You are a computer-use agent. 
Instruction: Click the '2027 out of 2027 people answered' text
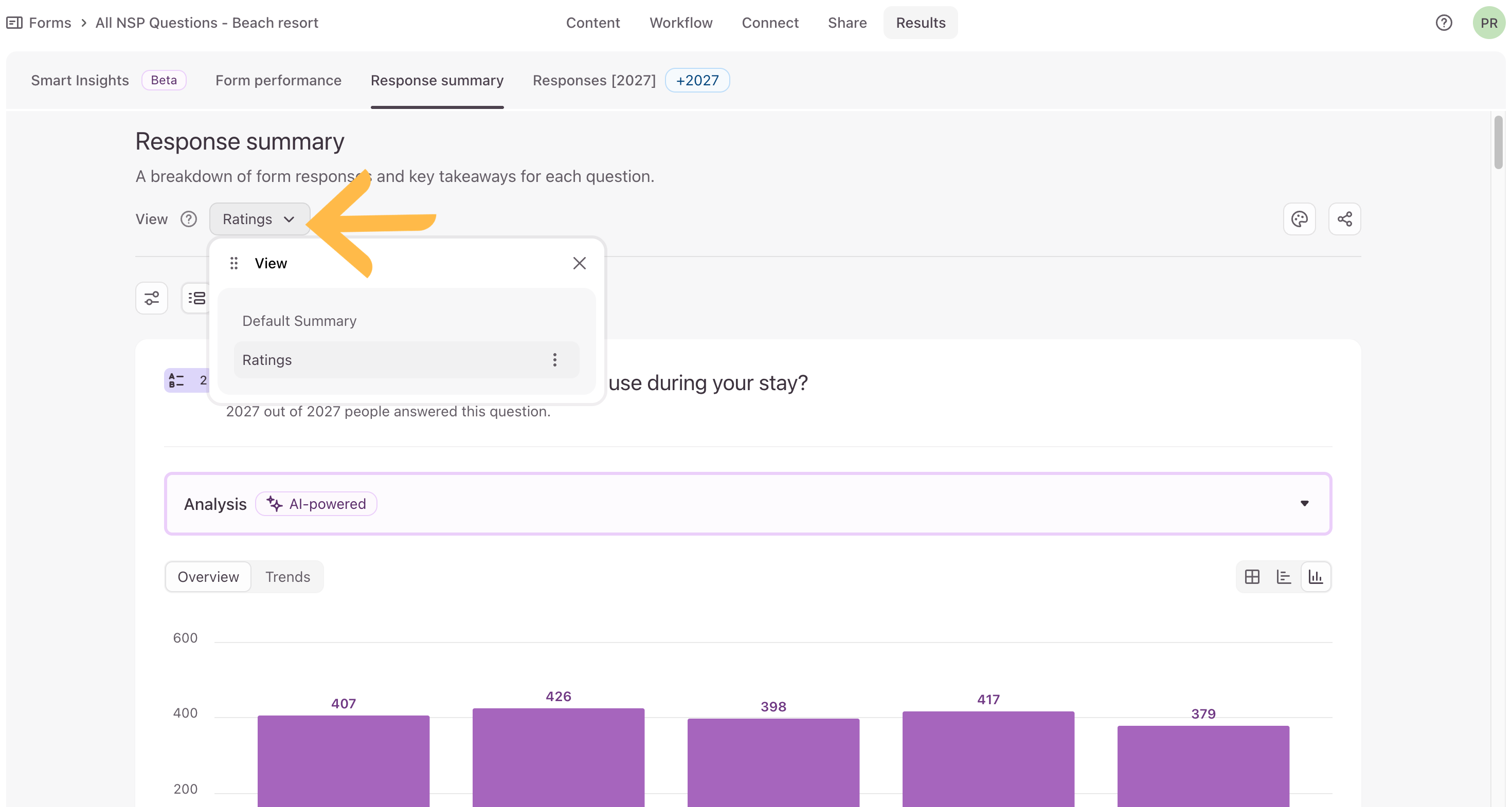coord(388,412)
